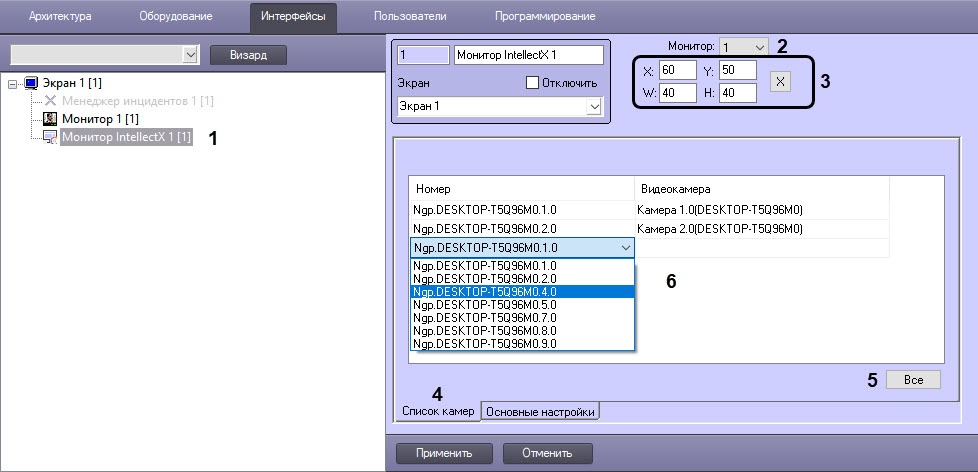Viewport: 978px width, 472px height.
Task: Click the Экран 1 monitor icon in tree
Action: click(29, 83)
